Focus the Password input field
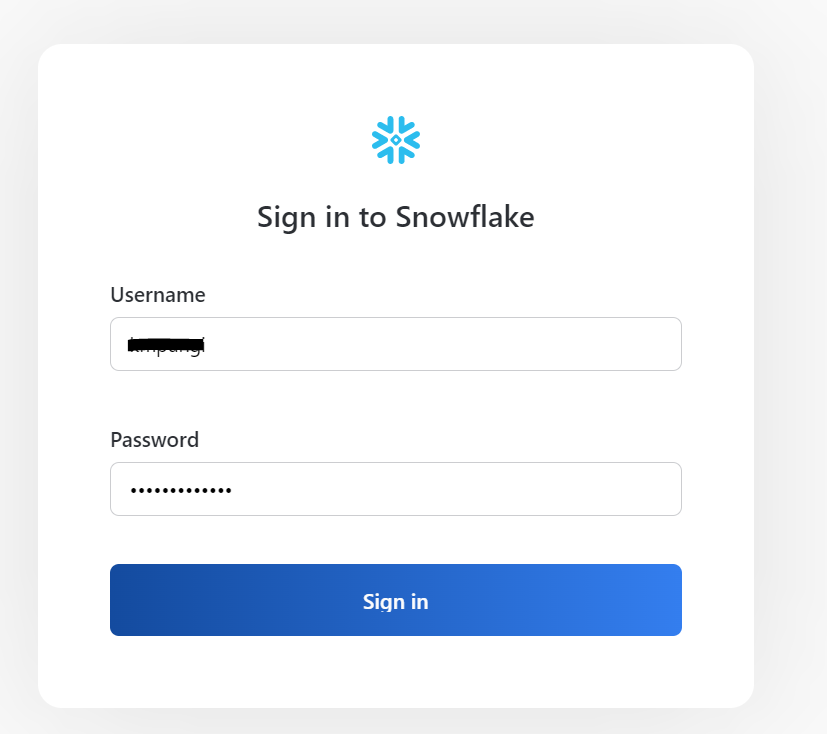The width and height of the screenshot is (827, 734). point(395,489)
